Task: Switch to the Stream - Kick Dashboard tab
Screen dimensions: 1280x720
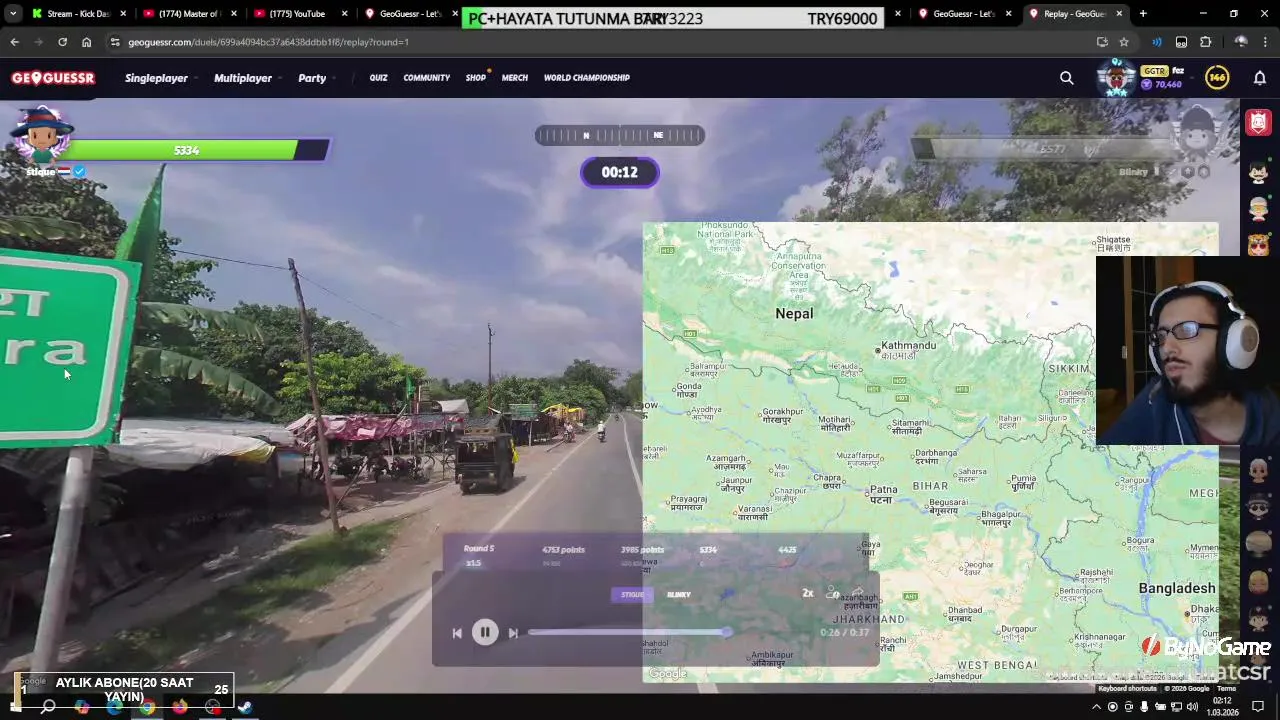Action: [78, 14]
